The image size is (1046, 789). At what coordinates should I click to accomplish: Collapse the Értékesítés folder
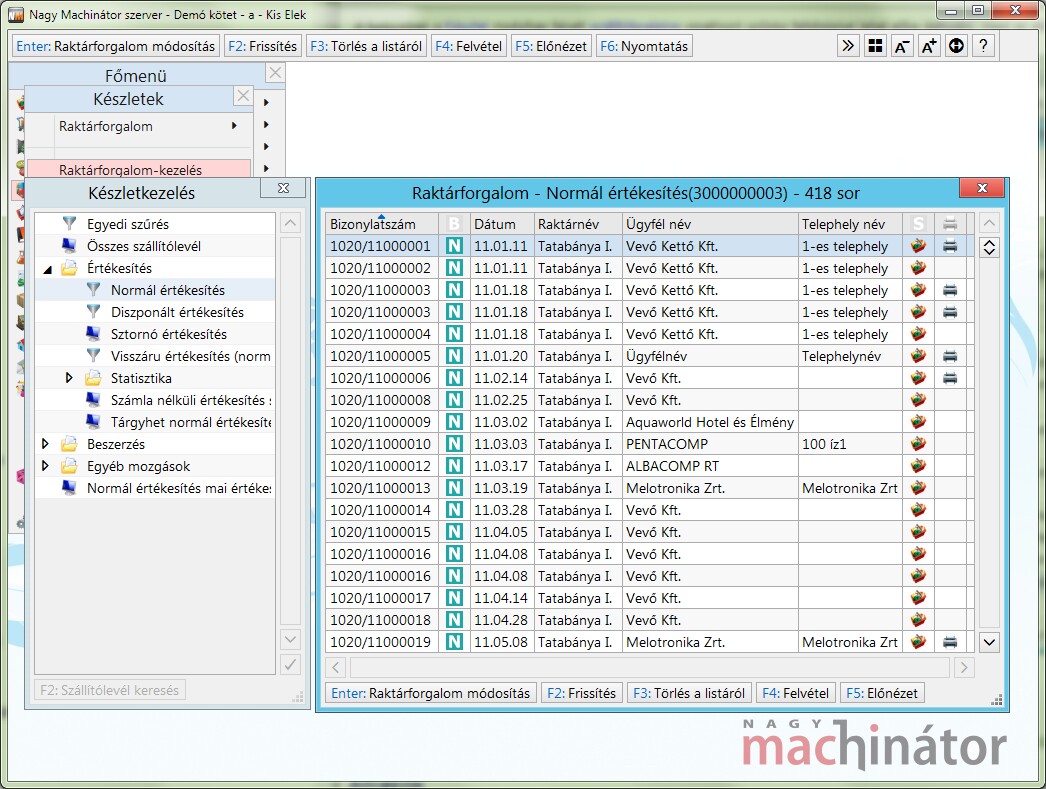(x=48, y=269)
